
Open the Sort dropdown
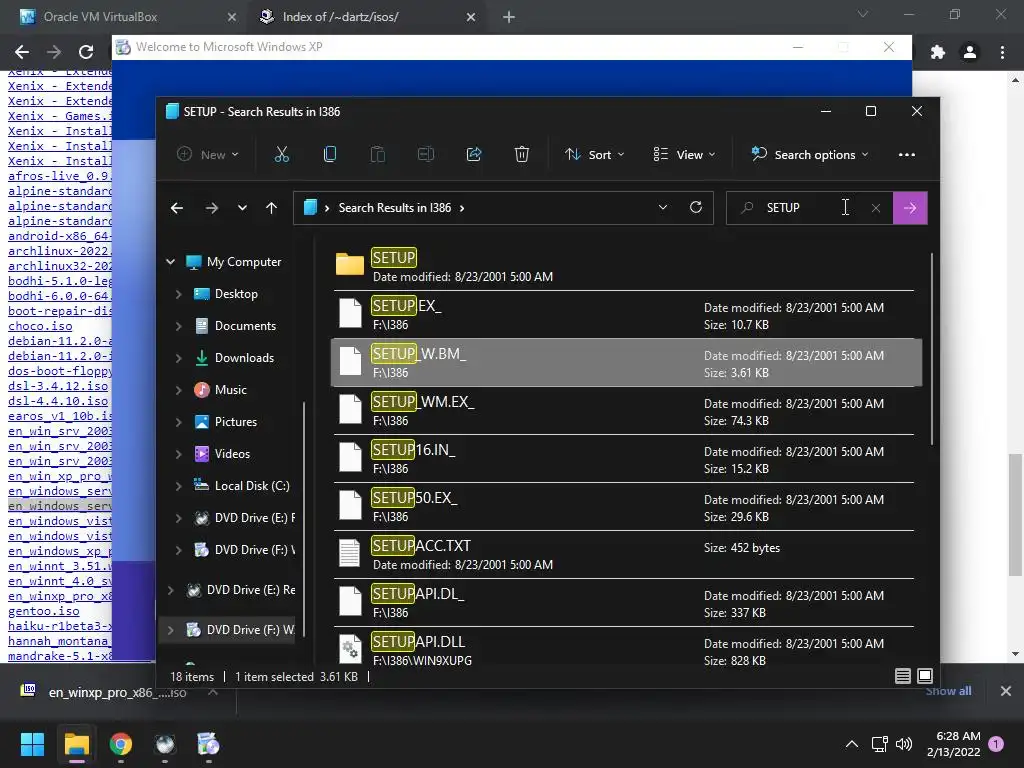[x=595, y=155]
